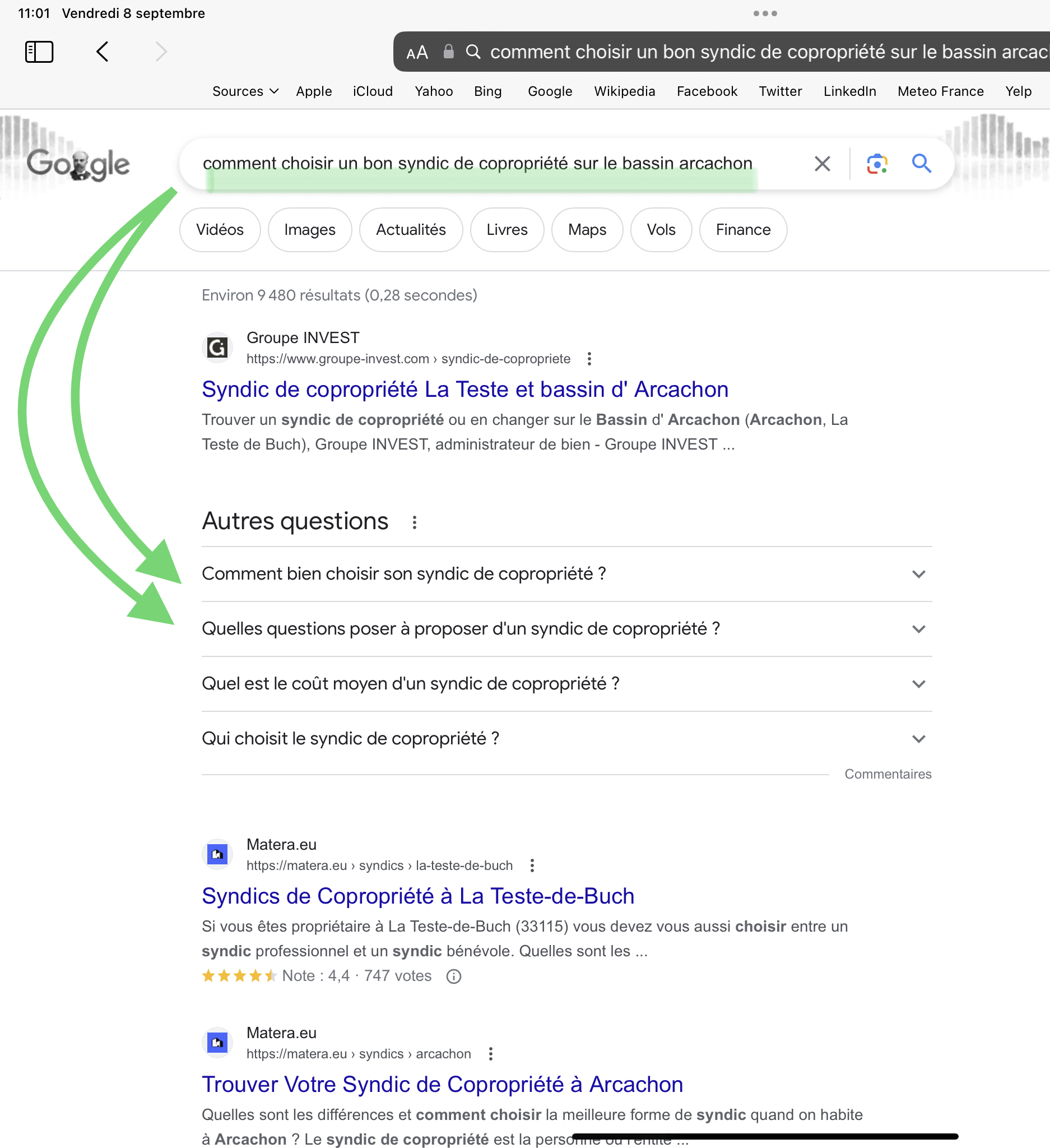This screenshot has height=1148, width=1050.
Task: Open the Sources bookmarks dropdown
Action: click(x=245, y=91)
